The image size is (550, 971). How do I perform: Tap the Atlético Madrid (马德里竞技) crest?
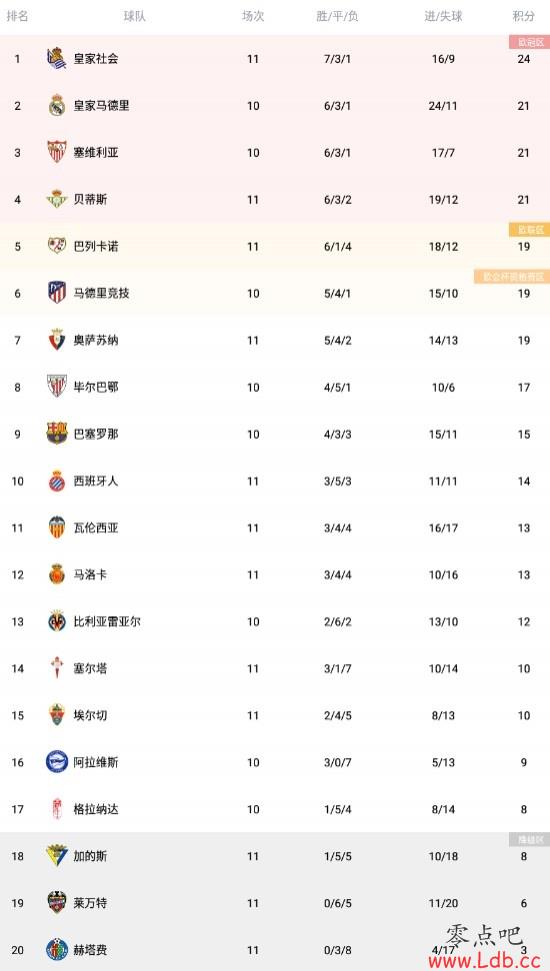(56, 293)
